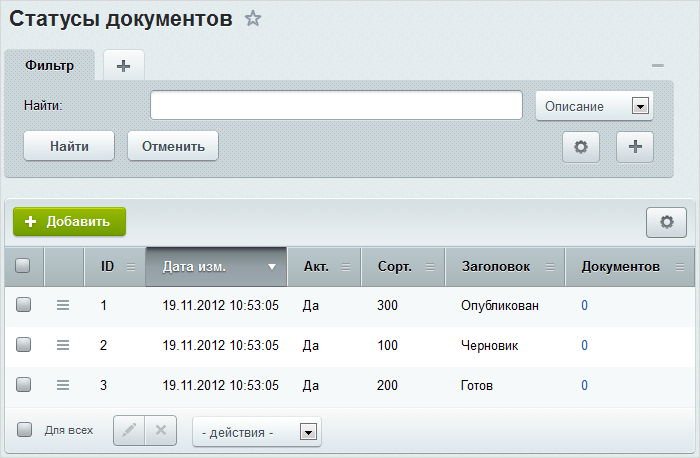The image size is (700, 458).
Task: Open new filter tab with plus
Action: pyautogui.click(x=124, y=66)
